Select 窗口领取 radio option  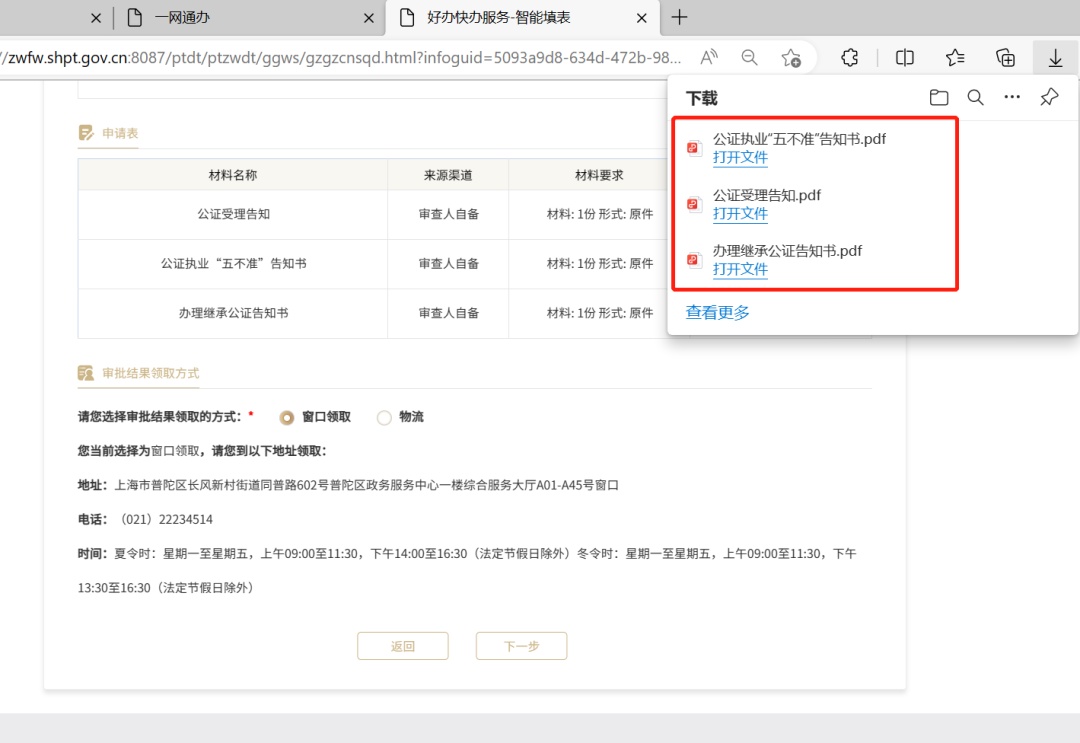click(287, 417)
